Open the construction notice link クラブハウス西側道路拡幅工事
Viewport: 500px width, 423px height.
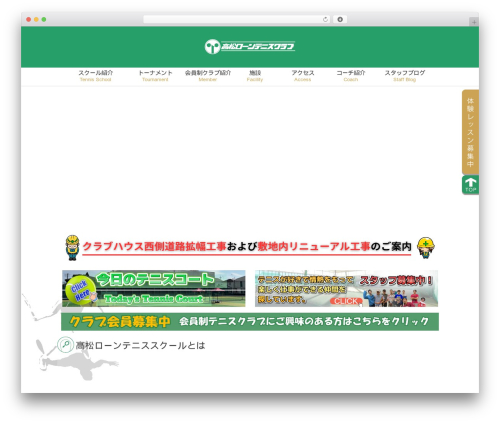click(247, 247)
